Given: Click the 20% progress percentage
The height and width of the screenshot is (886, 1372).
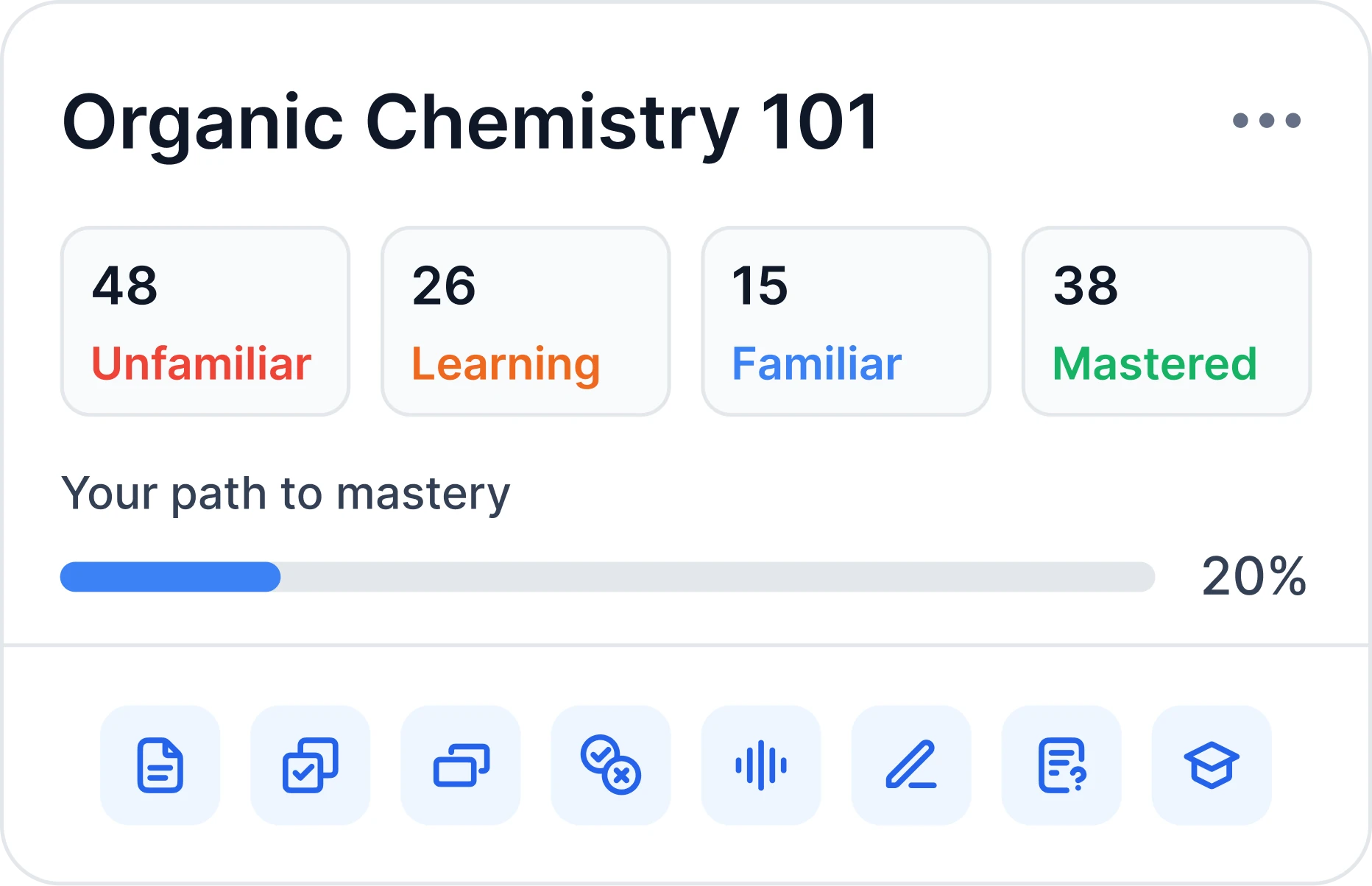Looking at the screenshot, I should pyautogui.click(x=1254, y=576).
